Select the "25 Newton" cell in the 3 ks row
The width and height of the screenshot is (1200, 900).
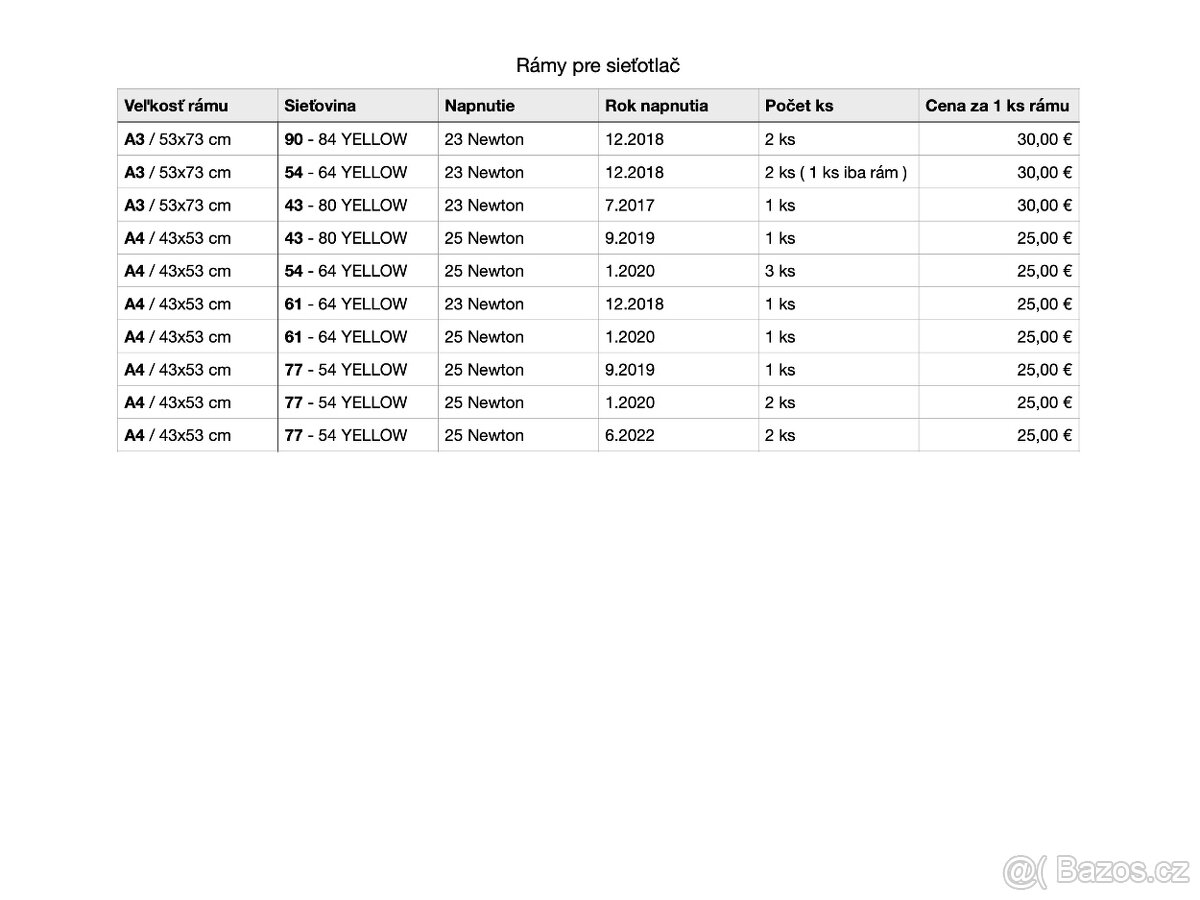(484, 271)
